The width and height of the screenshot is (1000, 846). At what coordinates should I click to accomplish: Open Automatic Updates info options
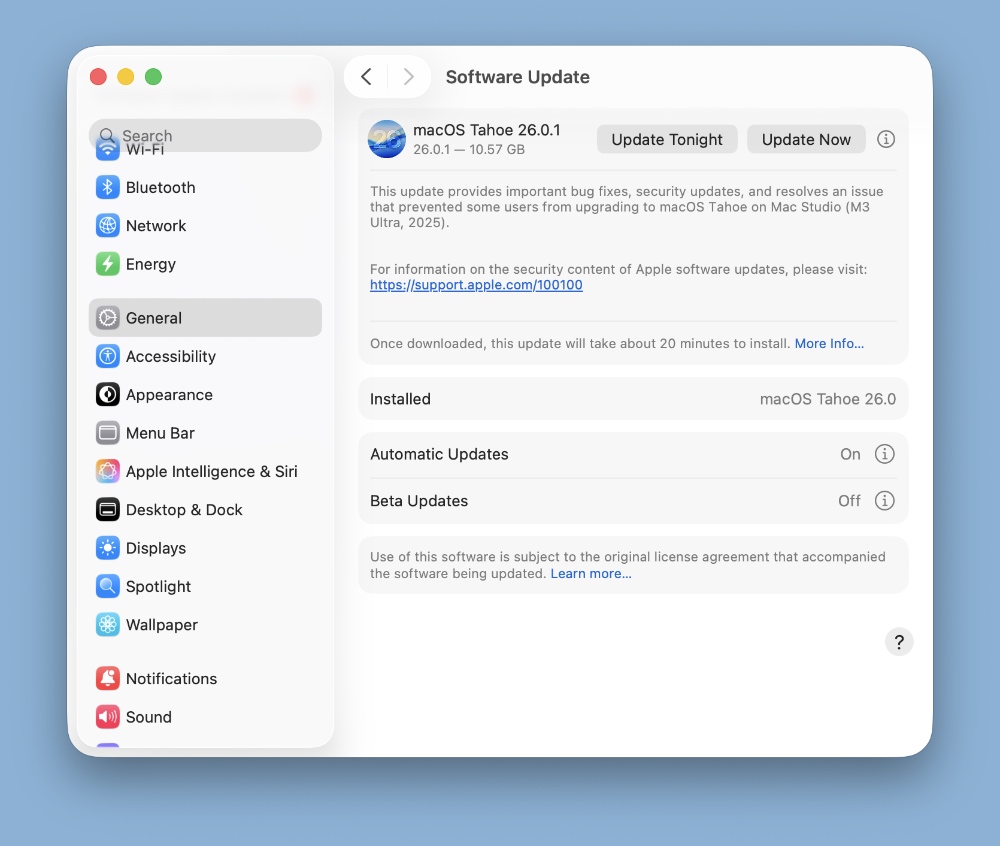tap(884, 454)
